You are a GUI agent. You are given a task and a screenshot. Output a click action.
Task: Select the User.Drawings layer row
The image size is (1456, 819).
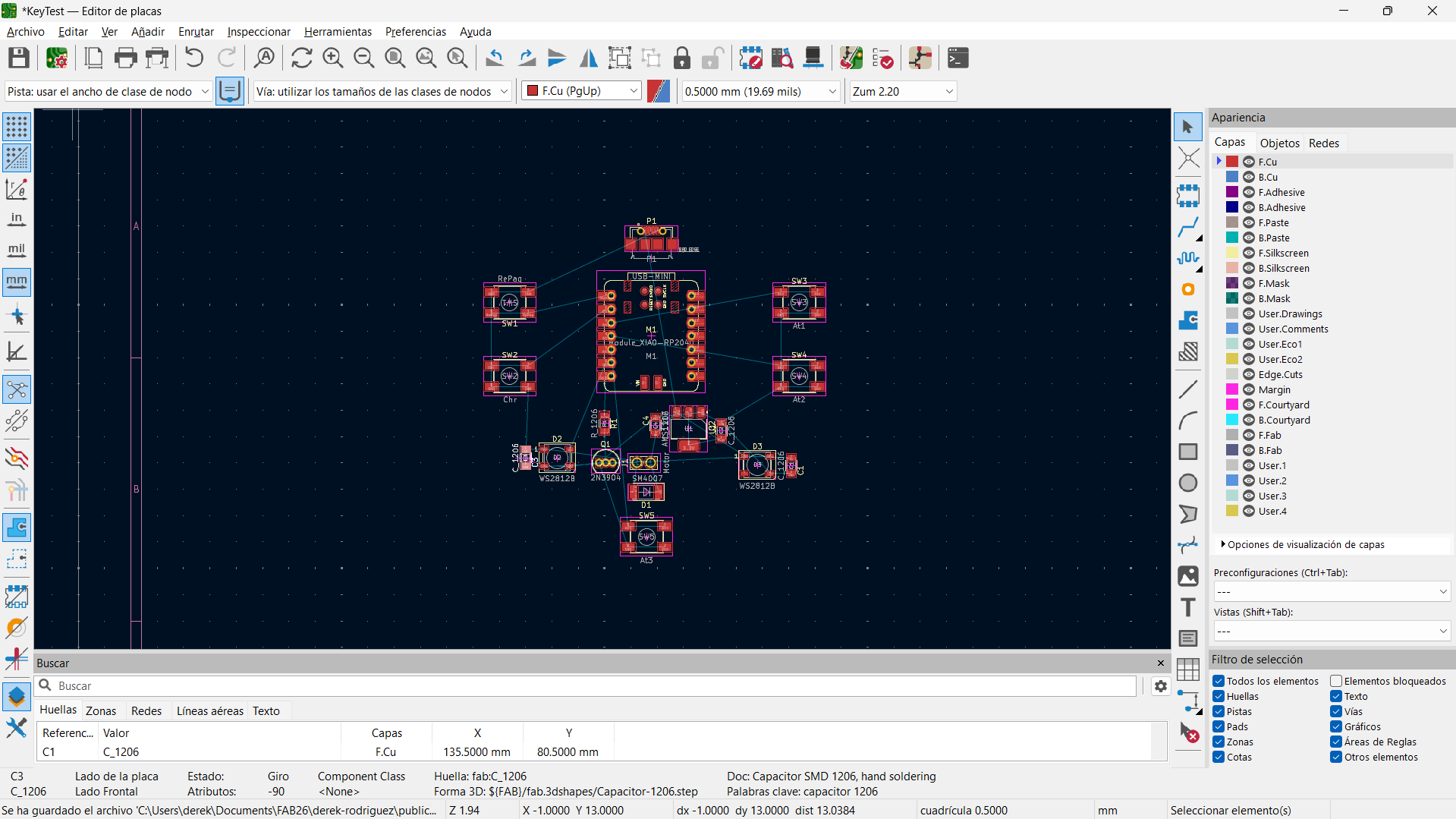[x=1332, y=313]
